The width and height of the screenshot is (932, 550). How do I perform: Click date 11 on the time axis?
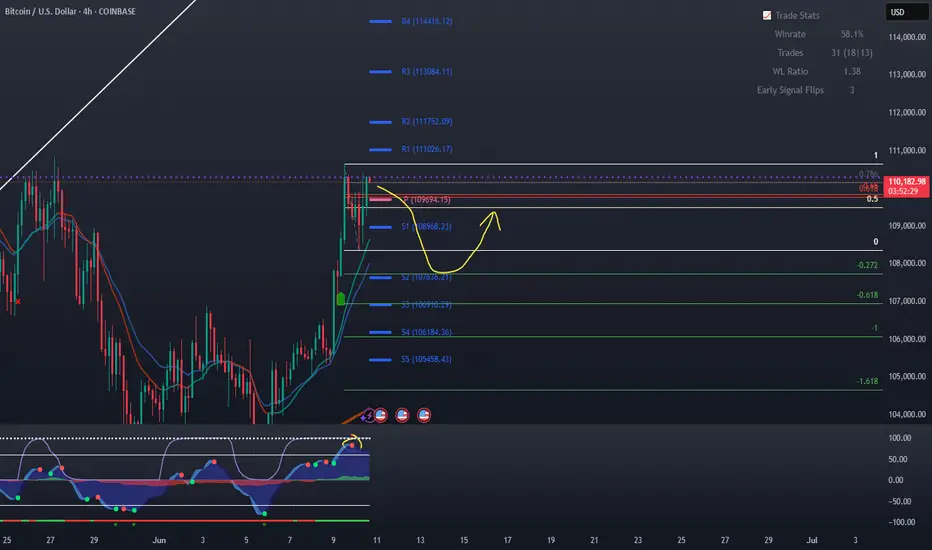[377, 540]
